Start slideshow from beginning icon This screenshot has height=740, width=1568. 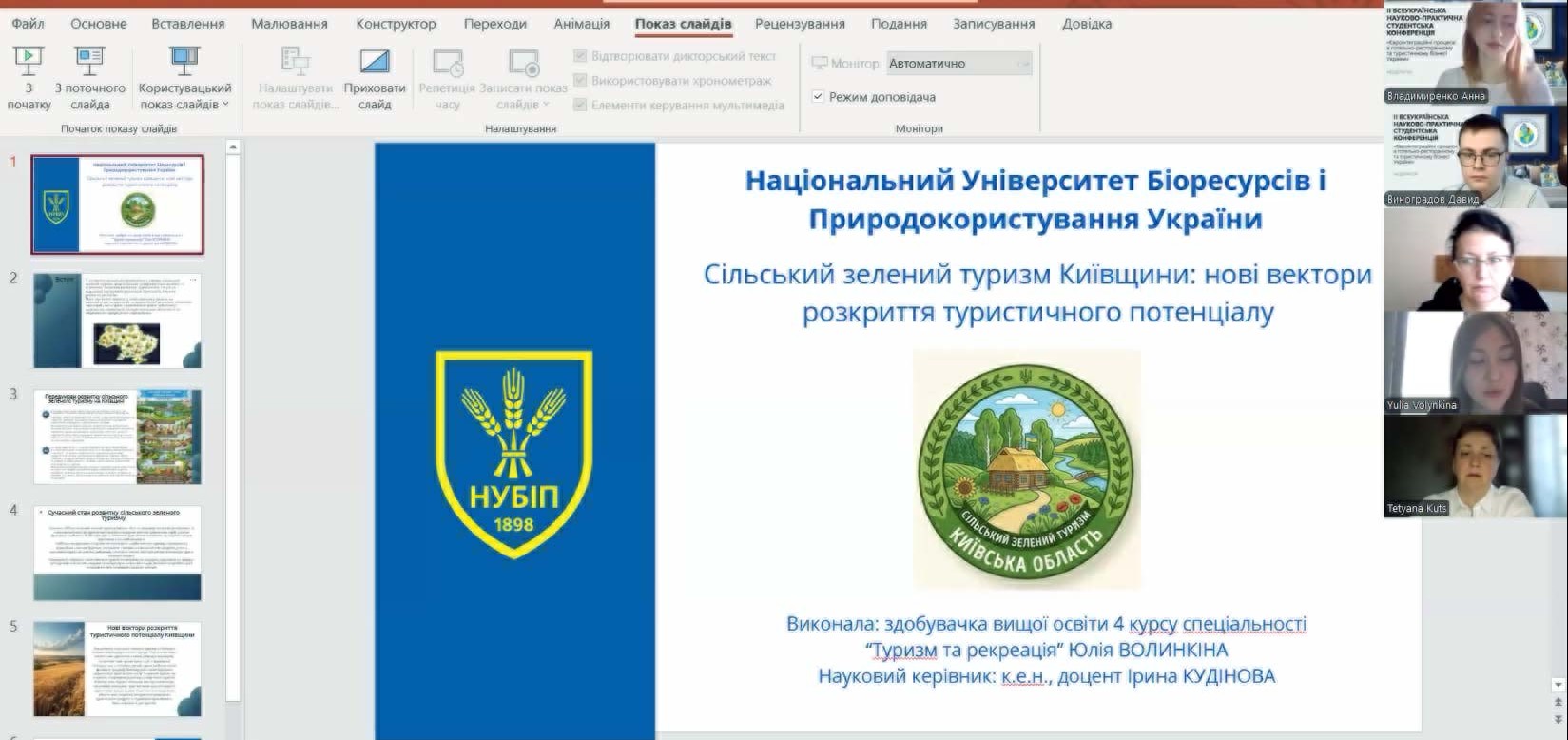coord(29,63)
